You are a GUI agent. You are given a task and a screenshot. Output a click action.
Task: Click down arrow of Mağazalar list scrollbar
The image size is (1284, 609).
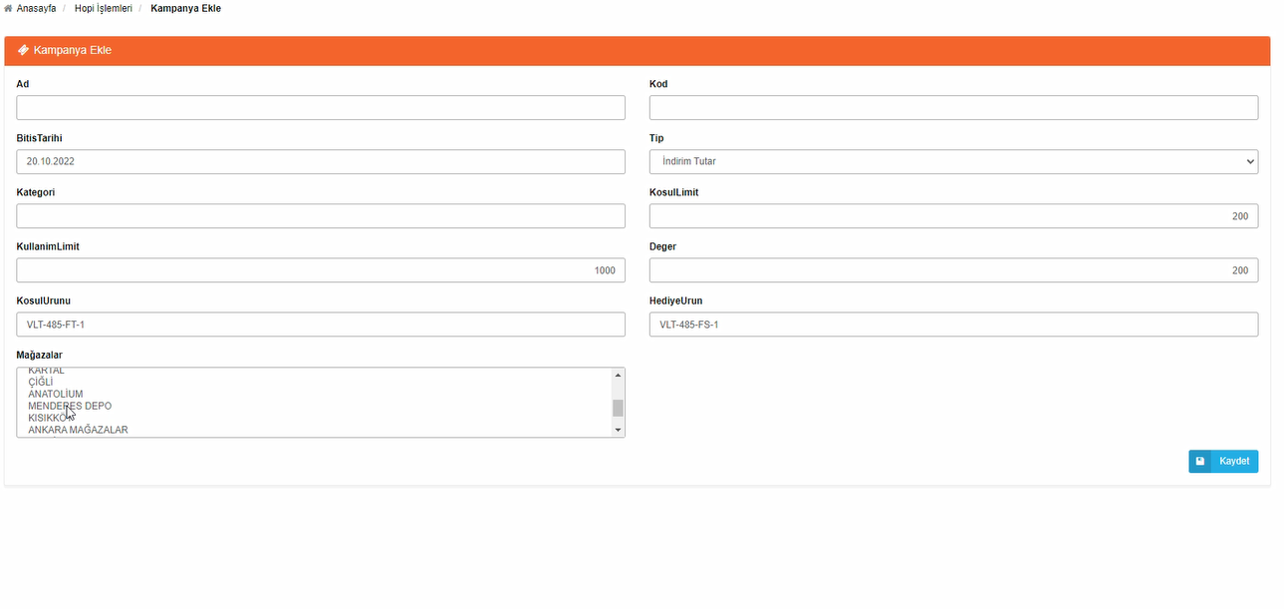point(618,430)
